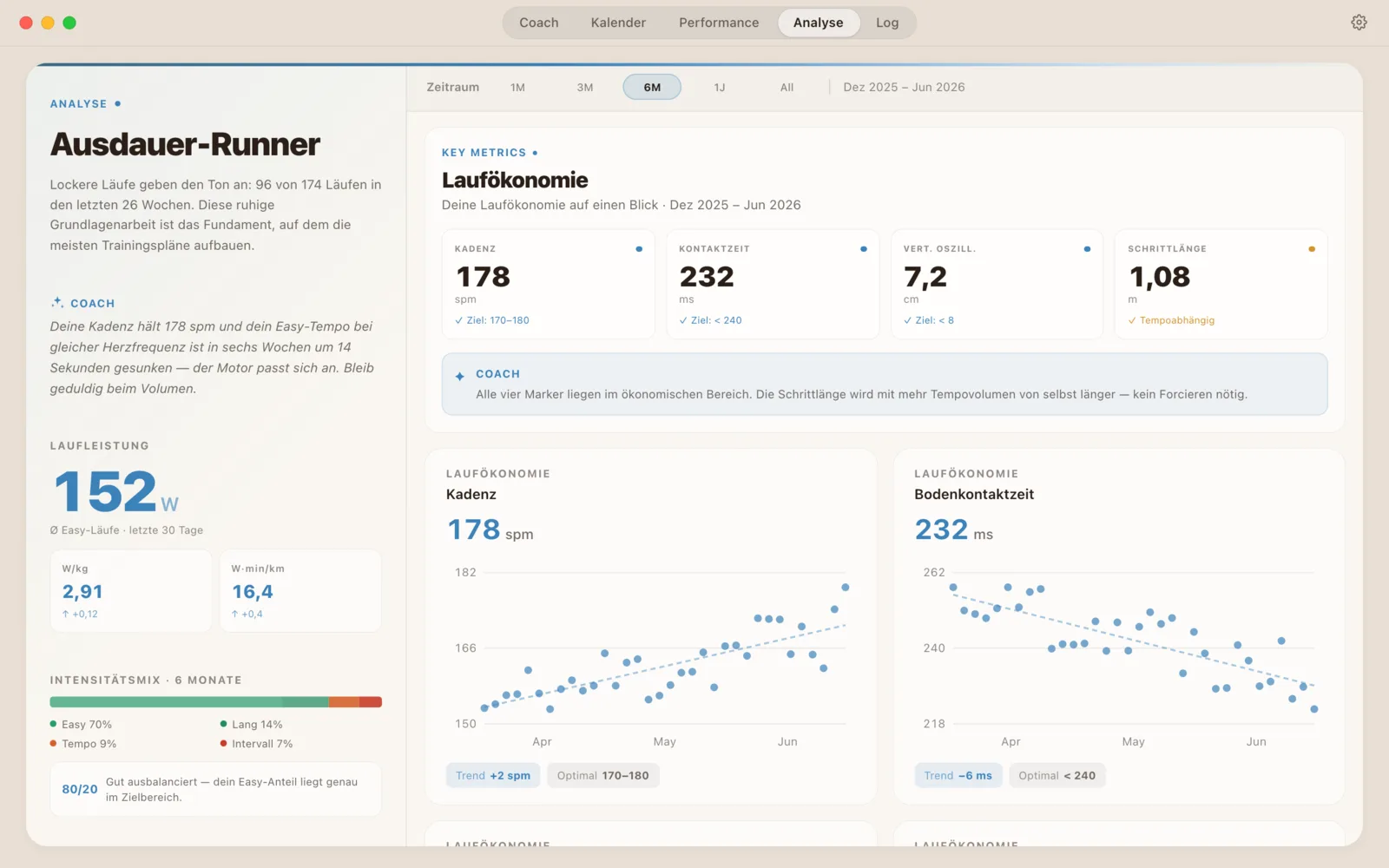Select the All time range option
The image size is (1389, 868).
[787, 88]
